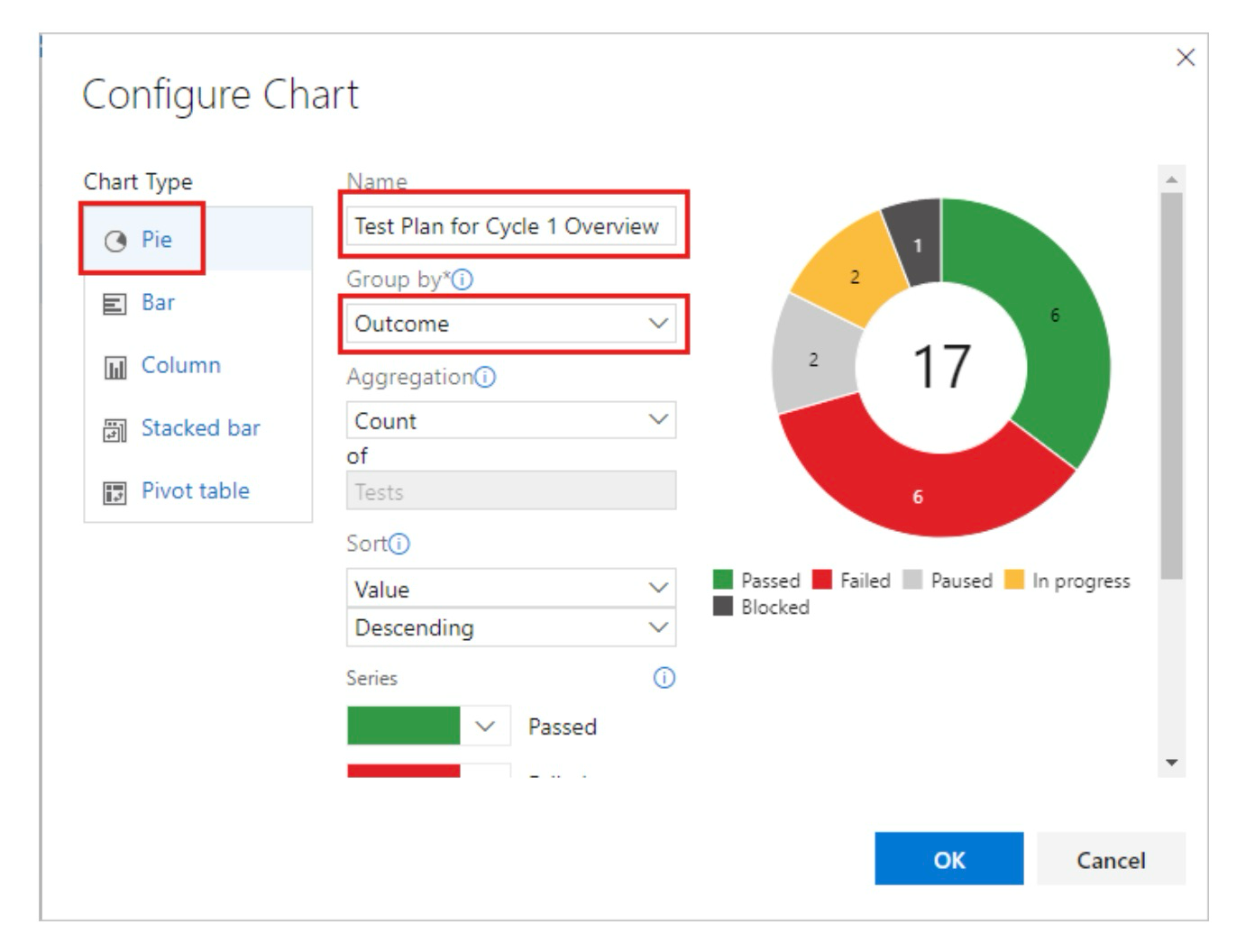Screen dimensions: 1255x952
Task: Close the Configure Chart dialog
Action: 1186,58
